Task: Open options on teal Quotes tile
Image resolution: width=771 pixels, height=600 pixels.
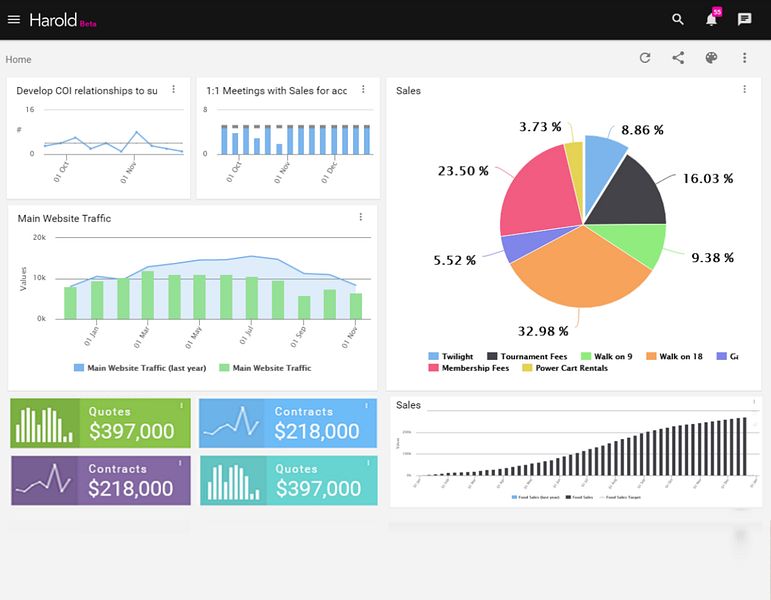Action: pyautogui.click(x=368, y=463)
